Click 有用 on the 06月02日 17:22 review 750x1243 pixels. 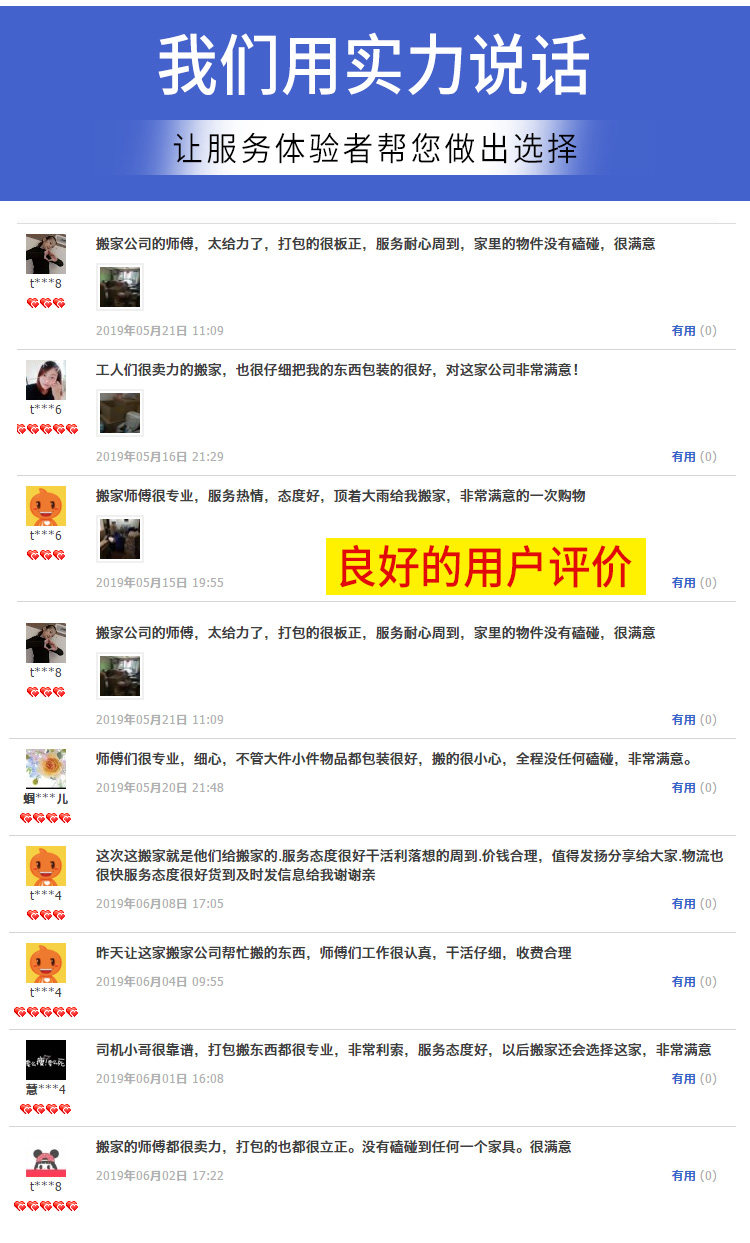pos(683,1176)
